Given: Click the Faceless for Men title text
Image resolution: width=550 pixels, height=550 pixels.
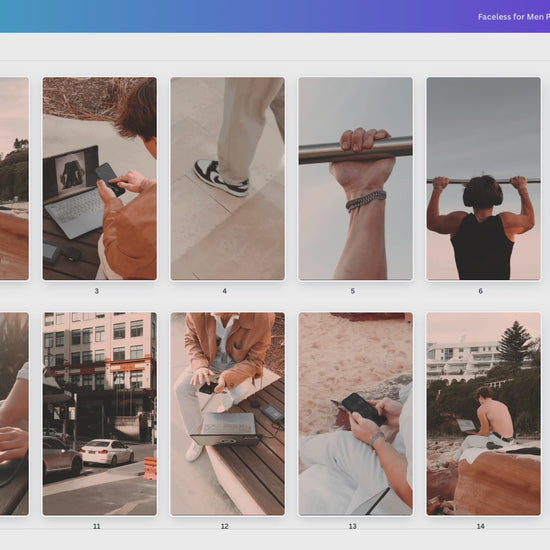Looking at the screenshot, I should (x=514, y=17).
